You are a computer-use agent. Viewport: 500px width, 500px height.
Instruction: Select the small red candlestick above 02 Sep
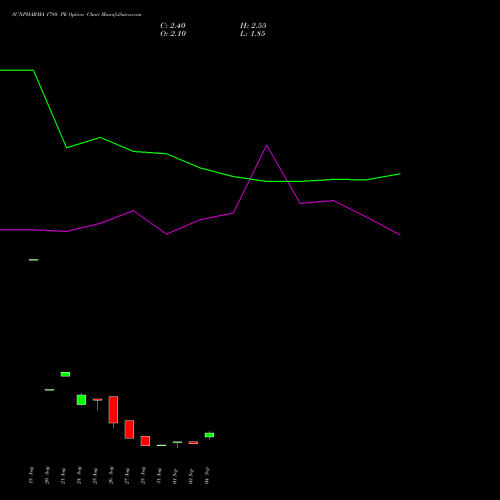point(193,443)
